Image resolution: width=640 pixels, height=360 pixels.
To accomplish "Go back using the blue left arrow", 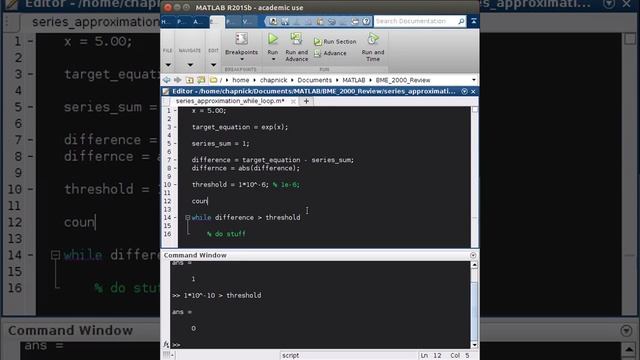I will 167,80.
